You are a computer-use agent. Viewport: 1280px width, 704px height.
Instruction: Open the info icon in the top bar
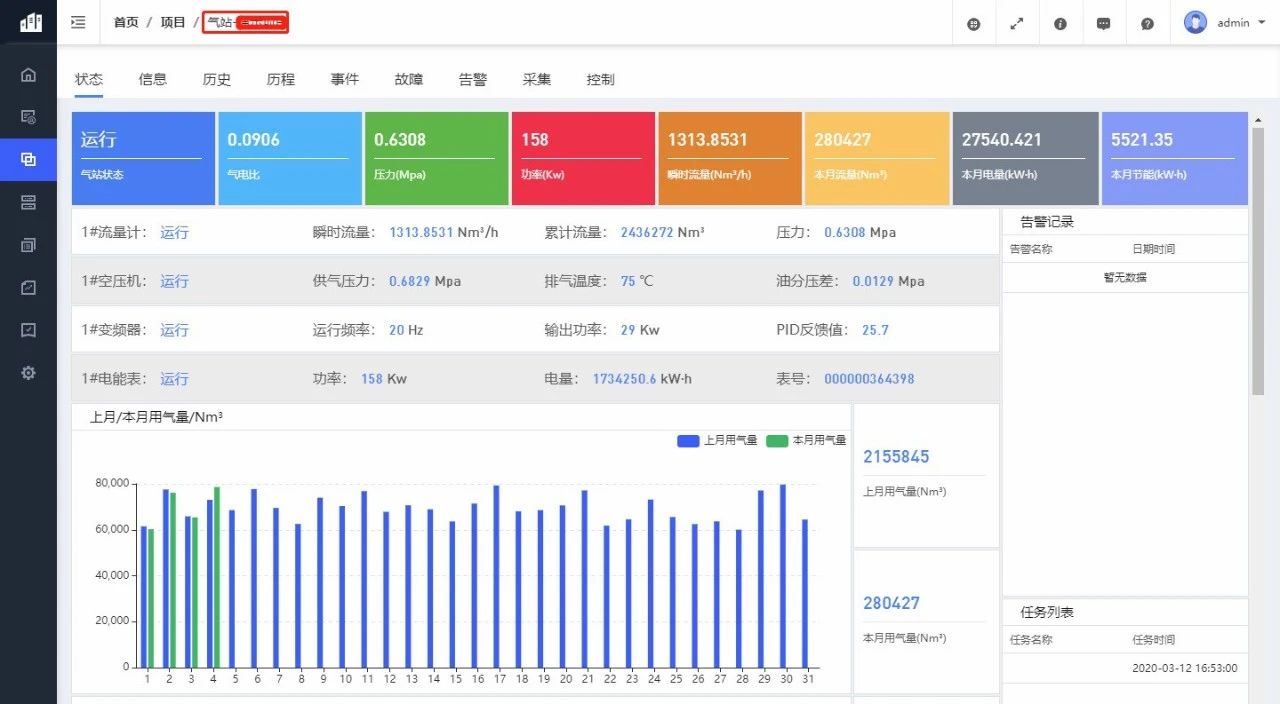pyautogui.click(x=1060, y=23)
